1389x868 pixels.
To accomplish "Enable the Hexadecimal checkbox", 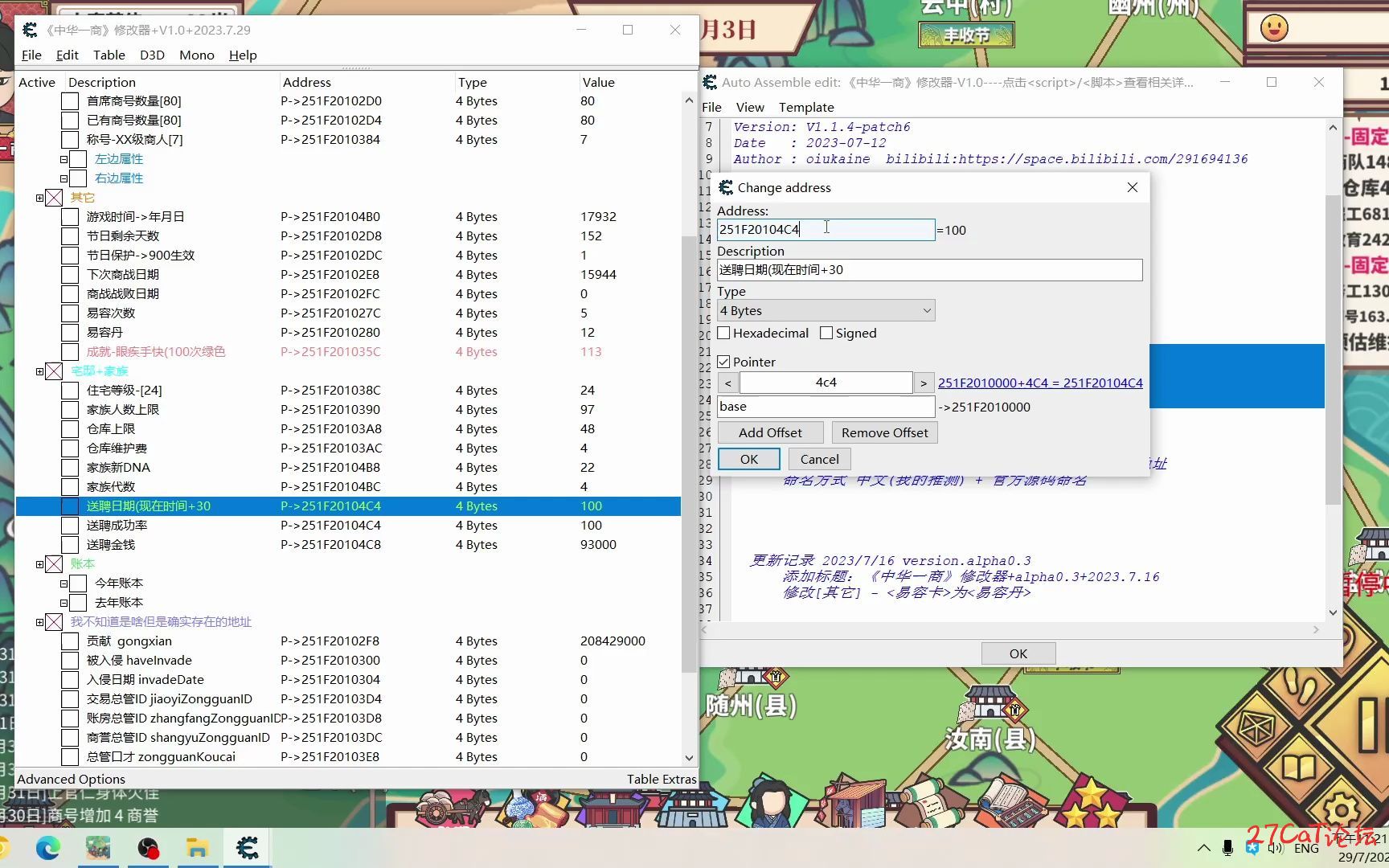I will click(723, 333).
